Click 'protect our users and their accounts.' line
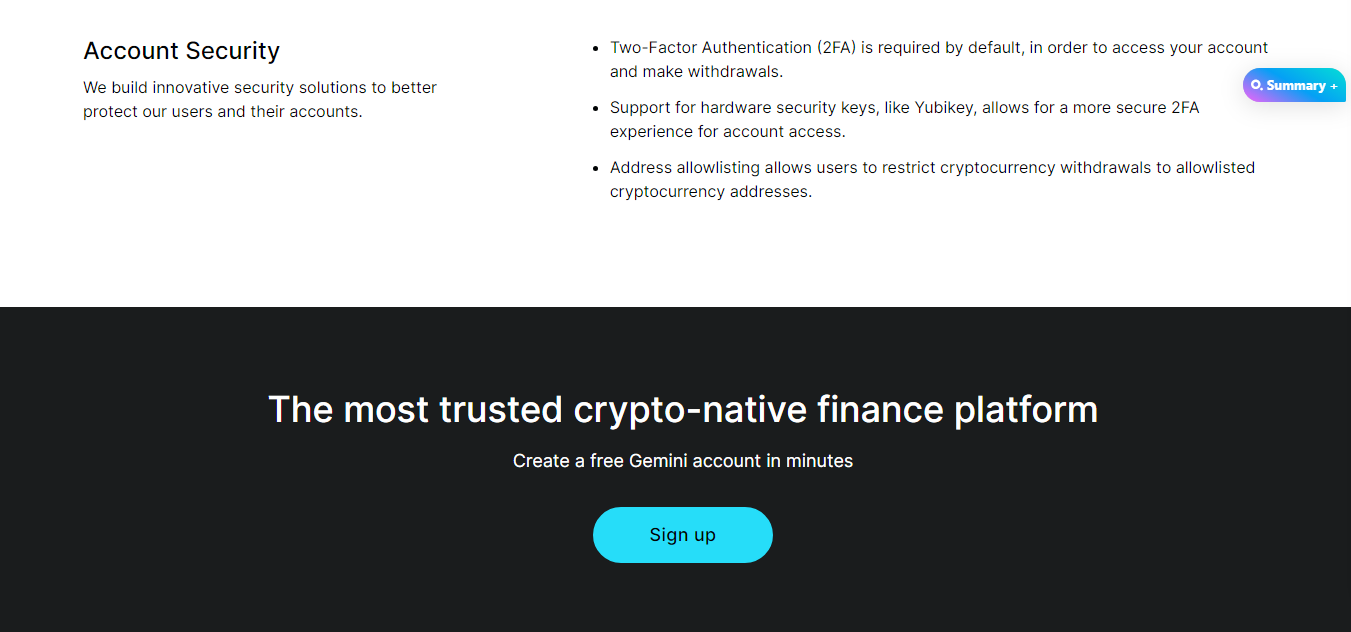 click(223, 112)
